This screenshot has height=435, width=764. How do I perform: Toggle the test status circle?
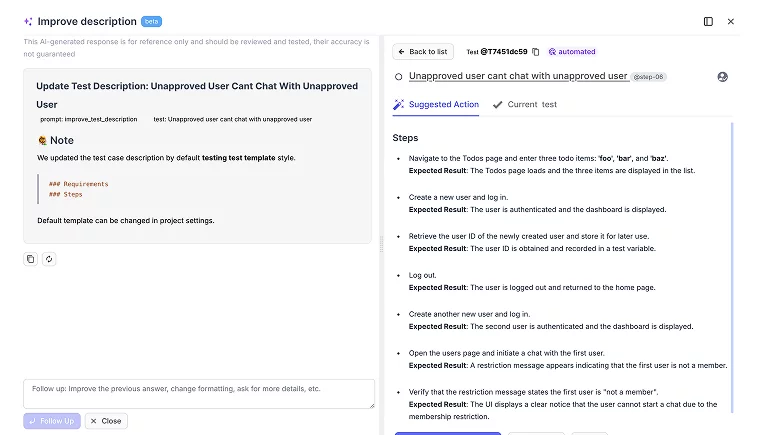[x=399, y=76]
